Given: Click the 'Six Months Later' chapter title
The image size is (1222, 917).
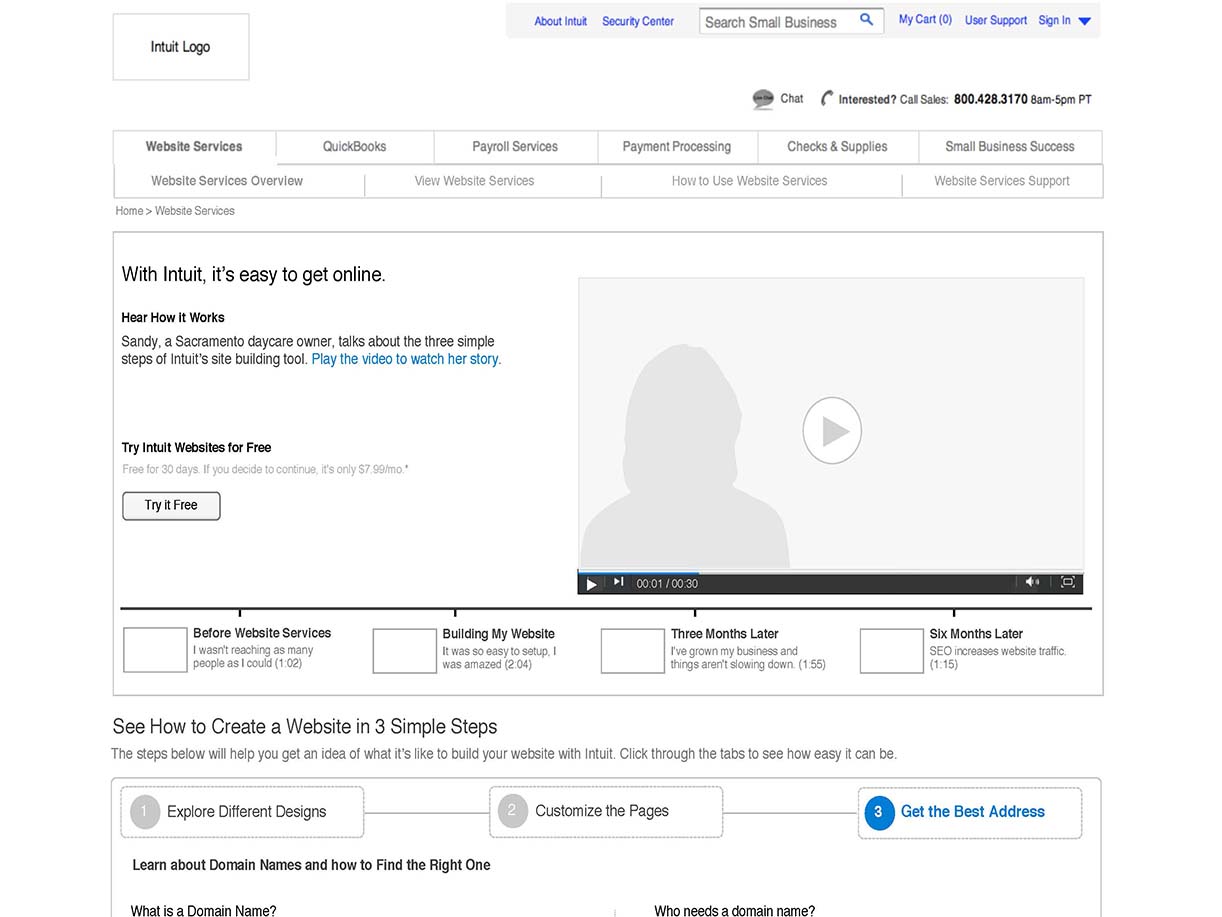Looking at the screenshot, I should 976,634.
